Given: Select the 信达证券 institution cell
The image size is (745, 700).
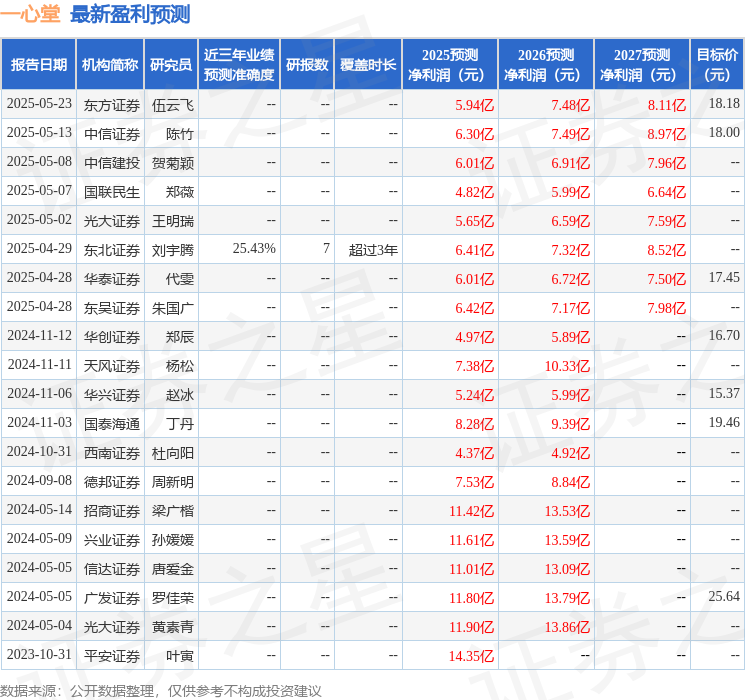Looking at the screenshot, I should (x=112, y=569).
